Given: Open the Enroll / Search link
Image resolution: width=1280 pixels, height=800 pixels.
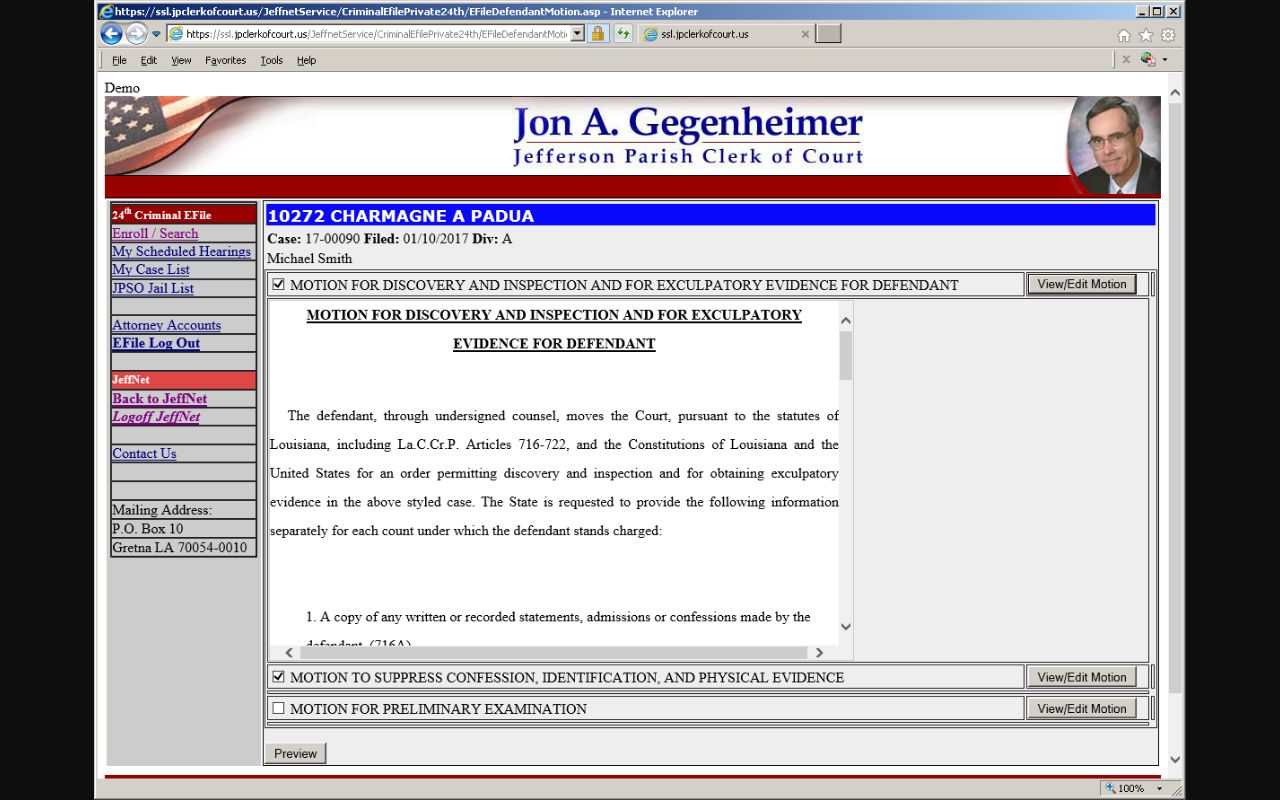Looking at the screenshot, I should 155,233.
